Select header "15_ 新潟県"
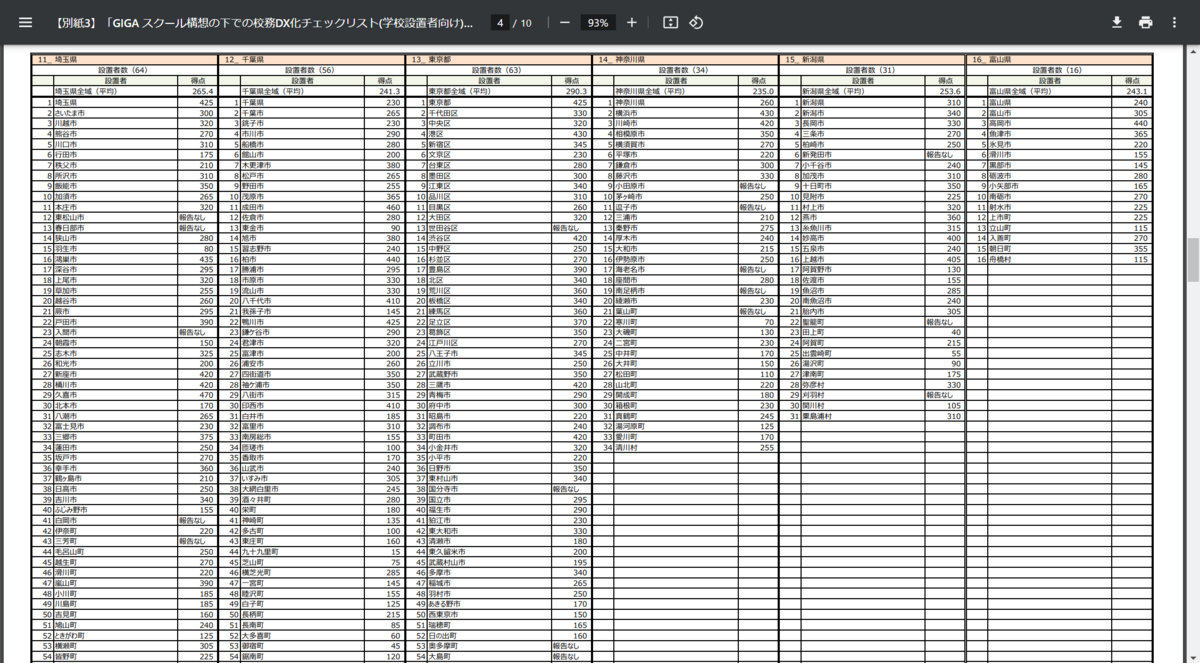Screen dimensions: 1200x663 pyautogui.click(x=805, y=60)
